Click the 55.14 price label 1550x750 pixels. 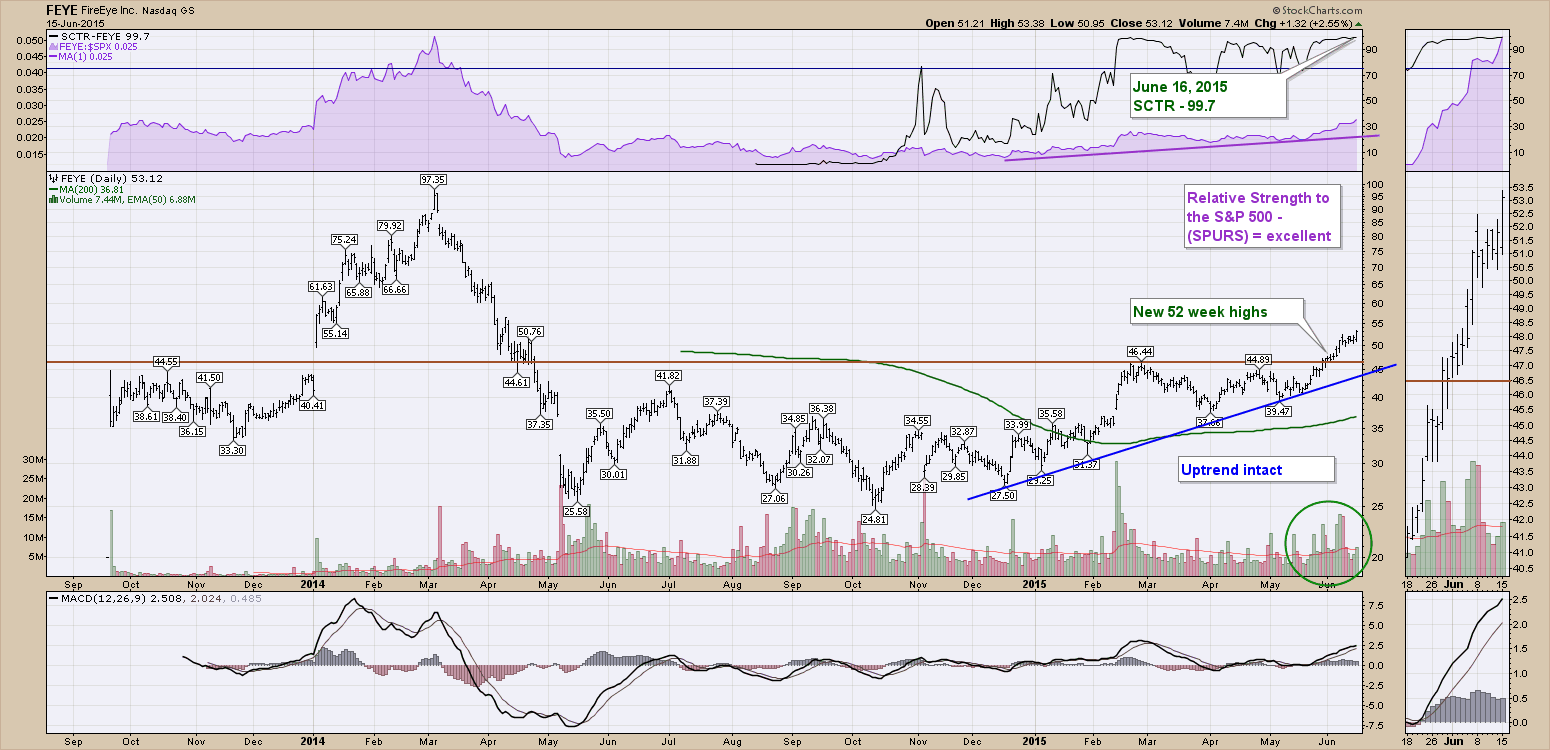click(337, 333)
